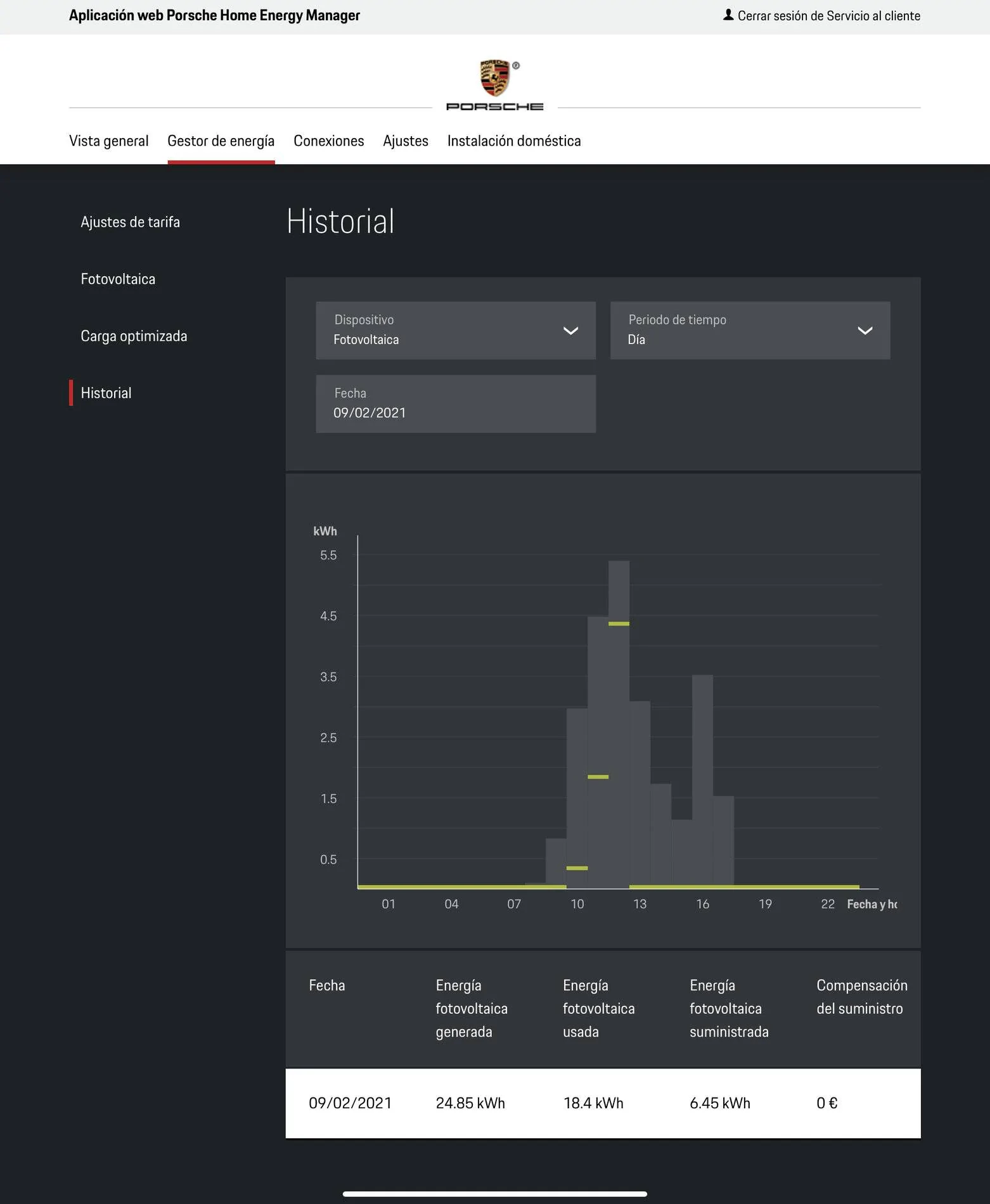Click the 0 € compensation value
Viewport: 990px width, 1204px height.
tap(827, 1103)
